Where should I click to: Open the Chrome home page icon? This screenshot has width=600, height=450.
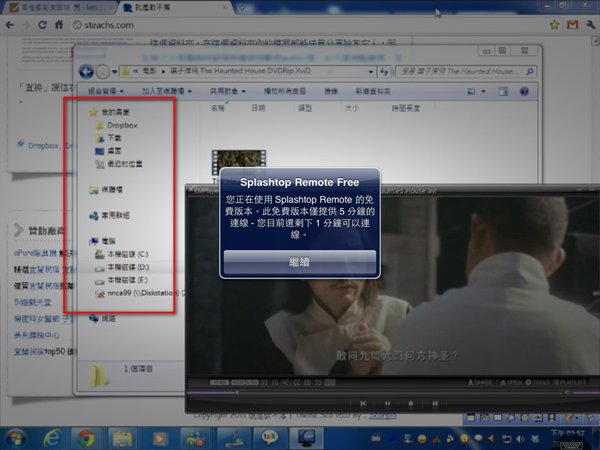coord(59,25)
